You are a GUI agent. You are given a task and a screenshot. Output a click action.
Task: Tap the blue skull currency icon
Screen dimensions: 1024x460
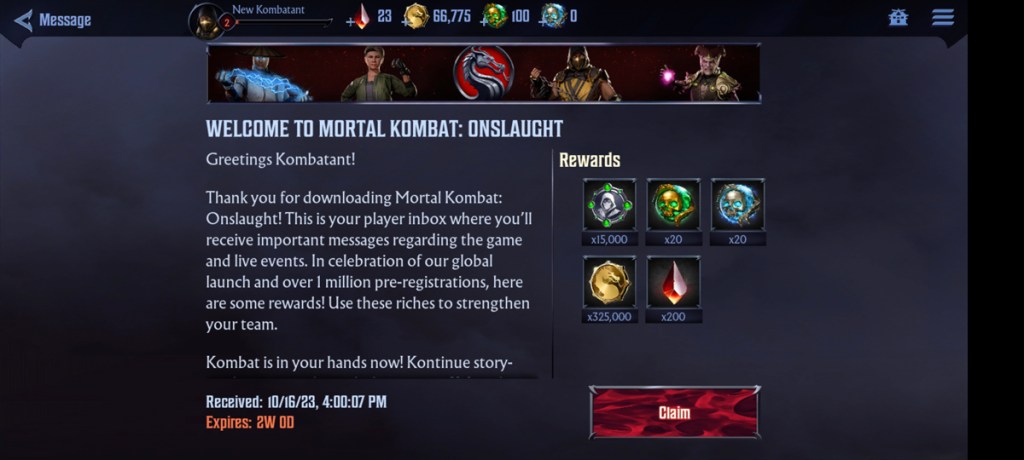tap(553, 16)
